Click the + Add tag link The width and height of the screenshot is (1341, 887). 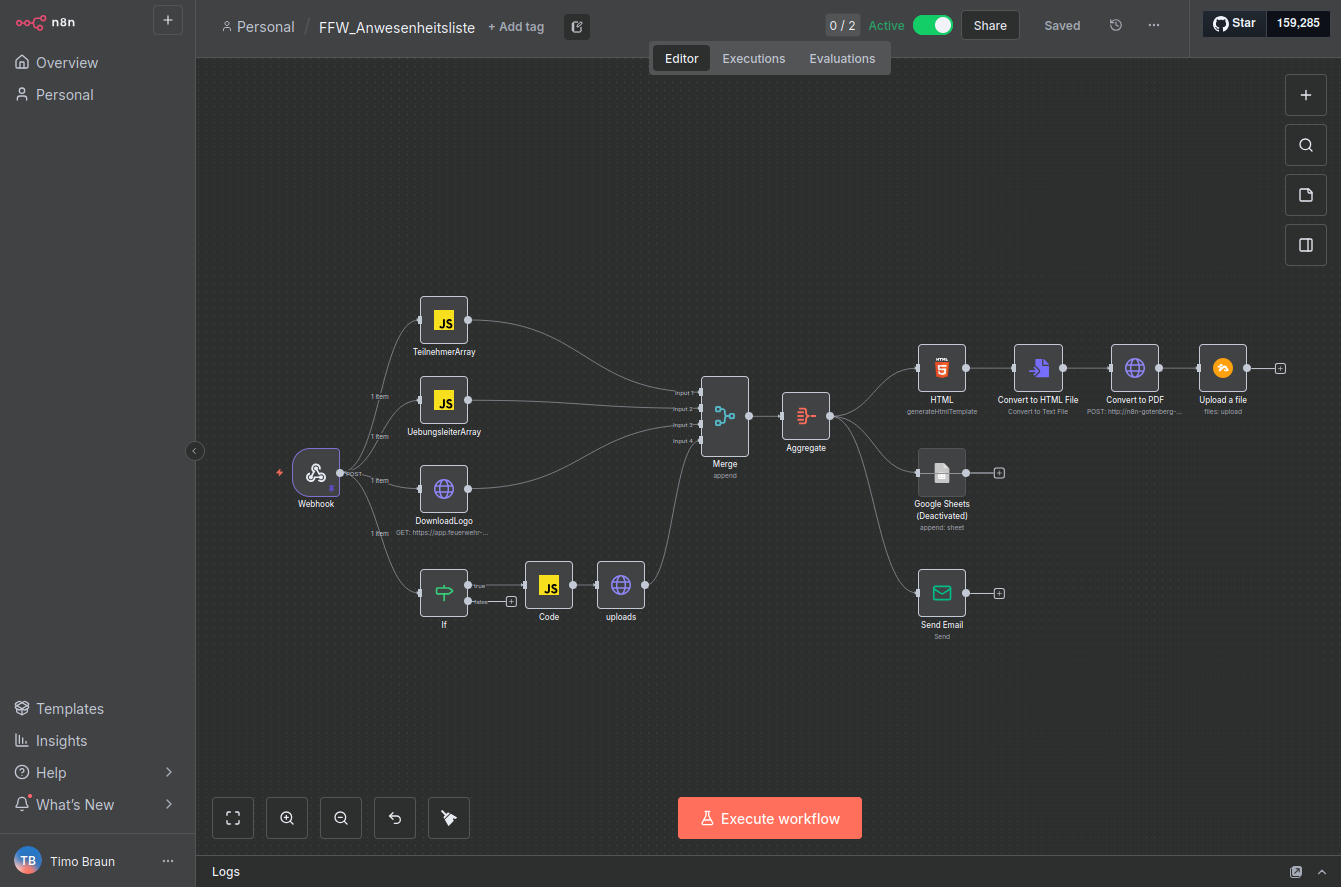(x=516, y=27)
